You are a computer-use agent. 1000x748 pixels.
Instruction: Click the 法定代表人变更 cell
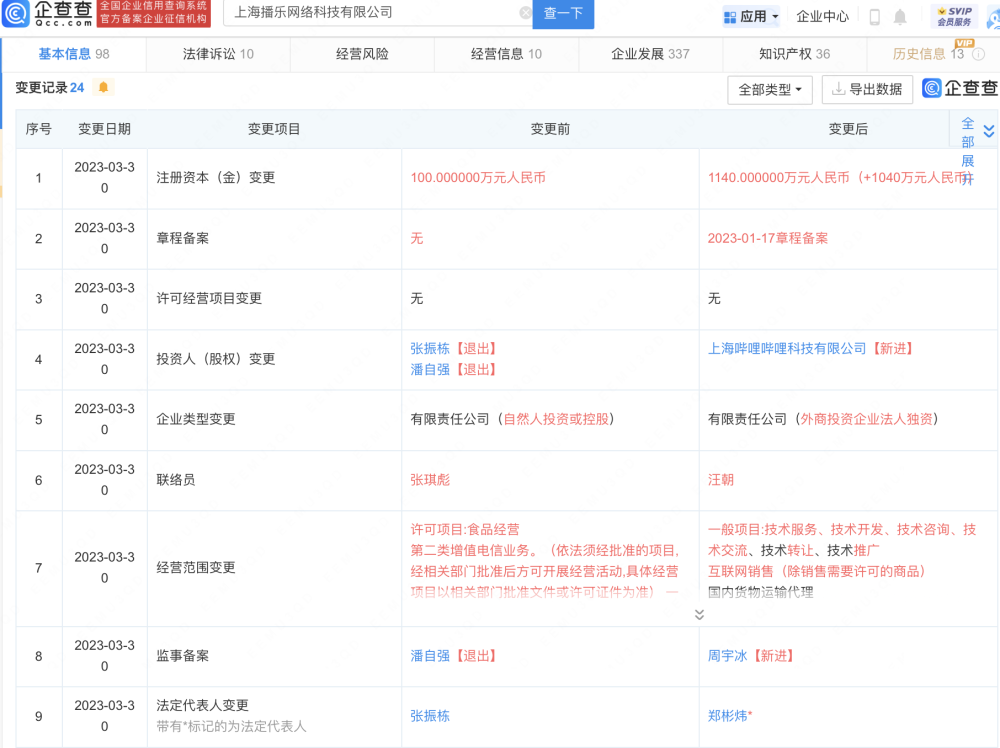click(274, 716)
